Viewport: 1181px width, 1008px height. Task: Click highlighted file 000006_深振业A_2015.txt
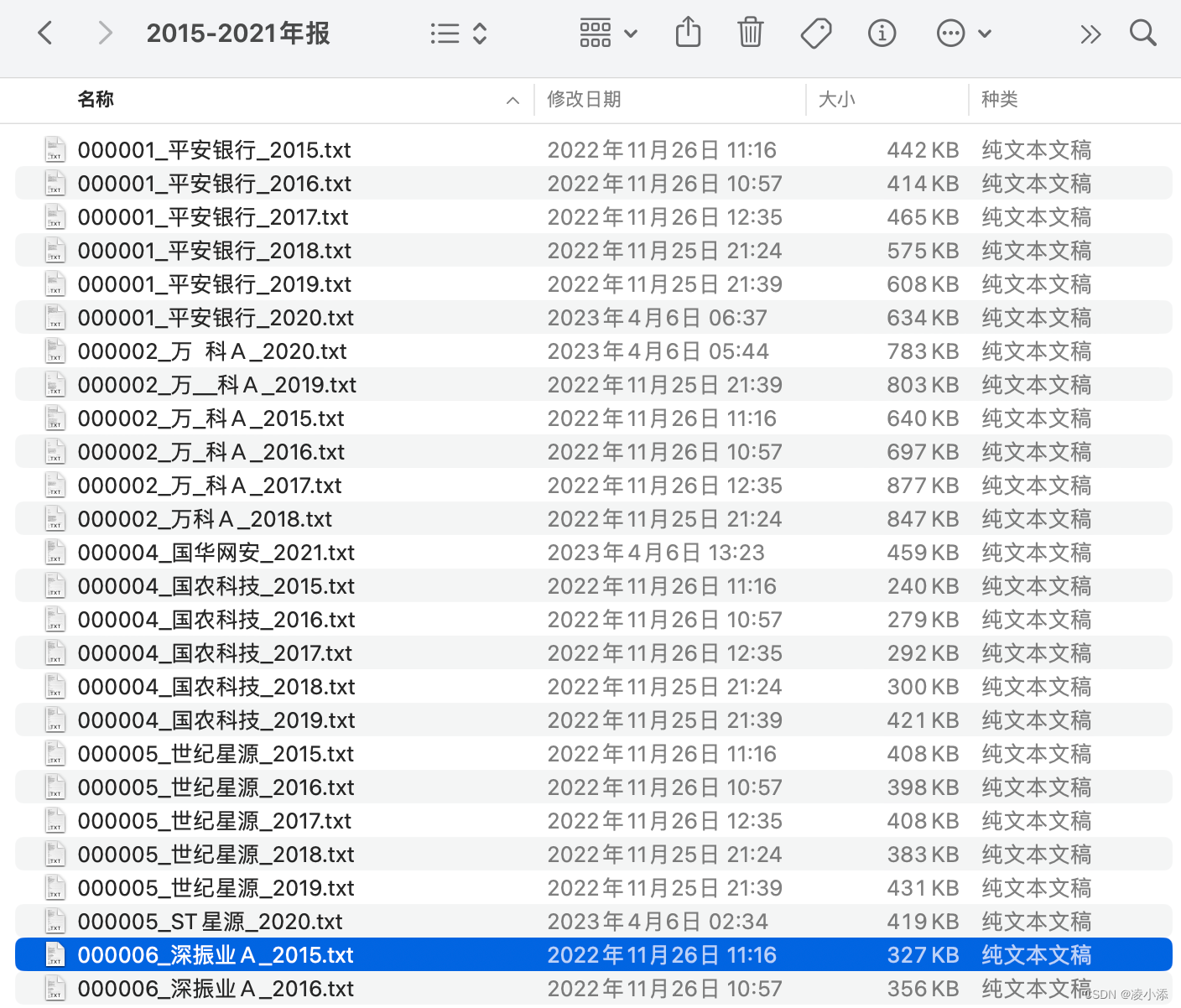pyautogui.click(x=594, y=954)
